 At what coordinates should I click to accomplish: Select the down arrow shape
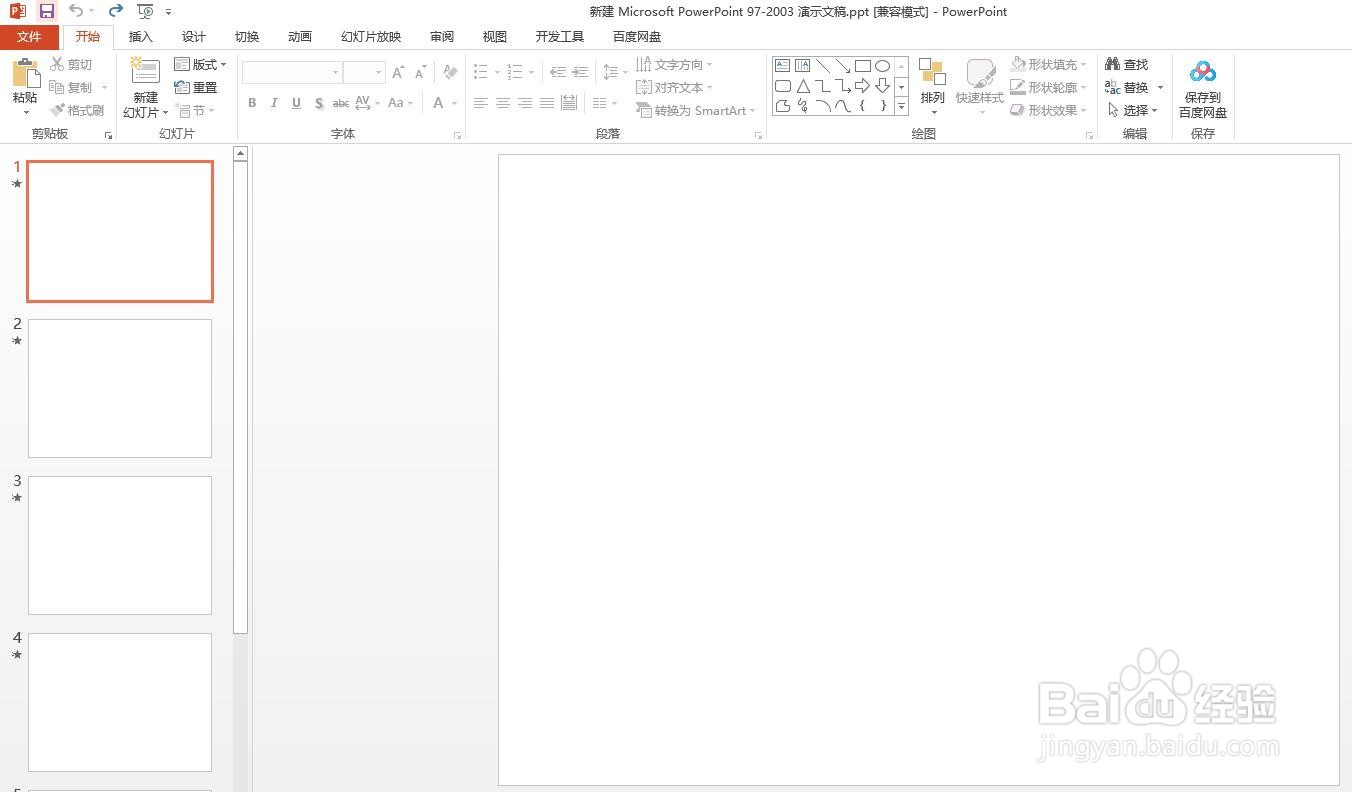(882, 86)
